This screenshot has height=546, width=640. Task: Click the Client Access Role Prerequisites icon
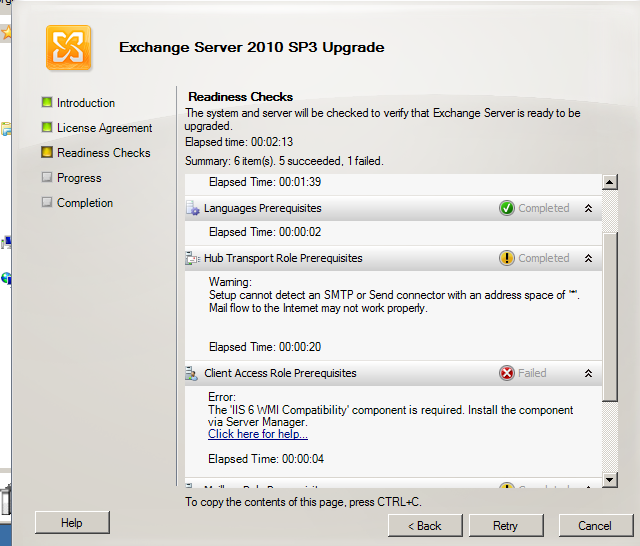click(x=193, y=374)
